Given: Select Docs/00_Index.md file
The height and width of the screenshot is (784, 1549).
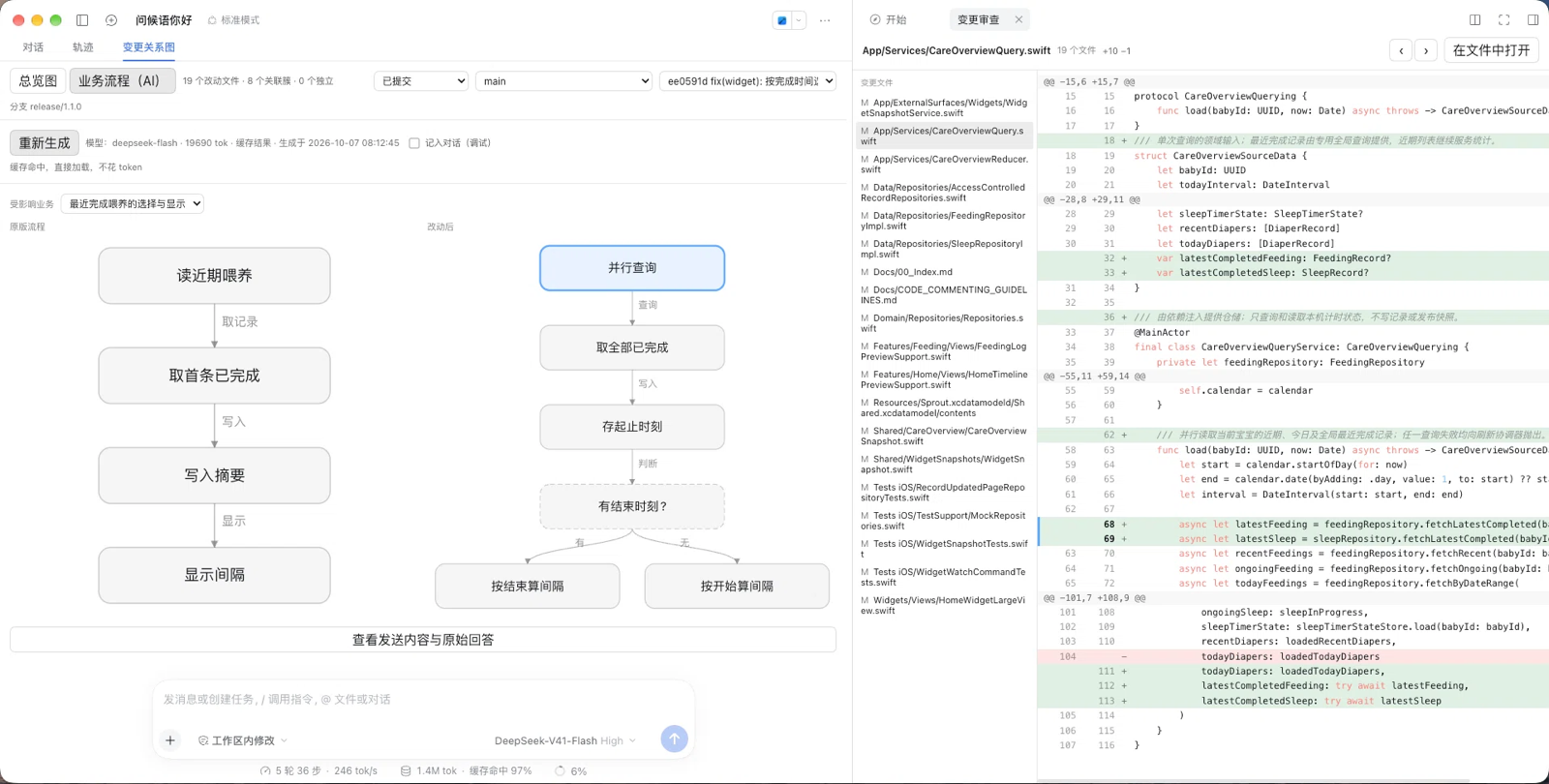Looking at the screenshot, I should point(945,272).
